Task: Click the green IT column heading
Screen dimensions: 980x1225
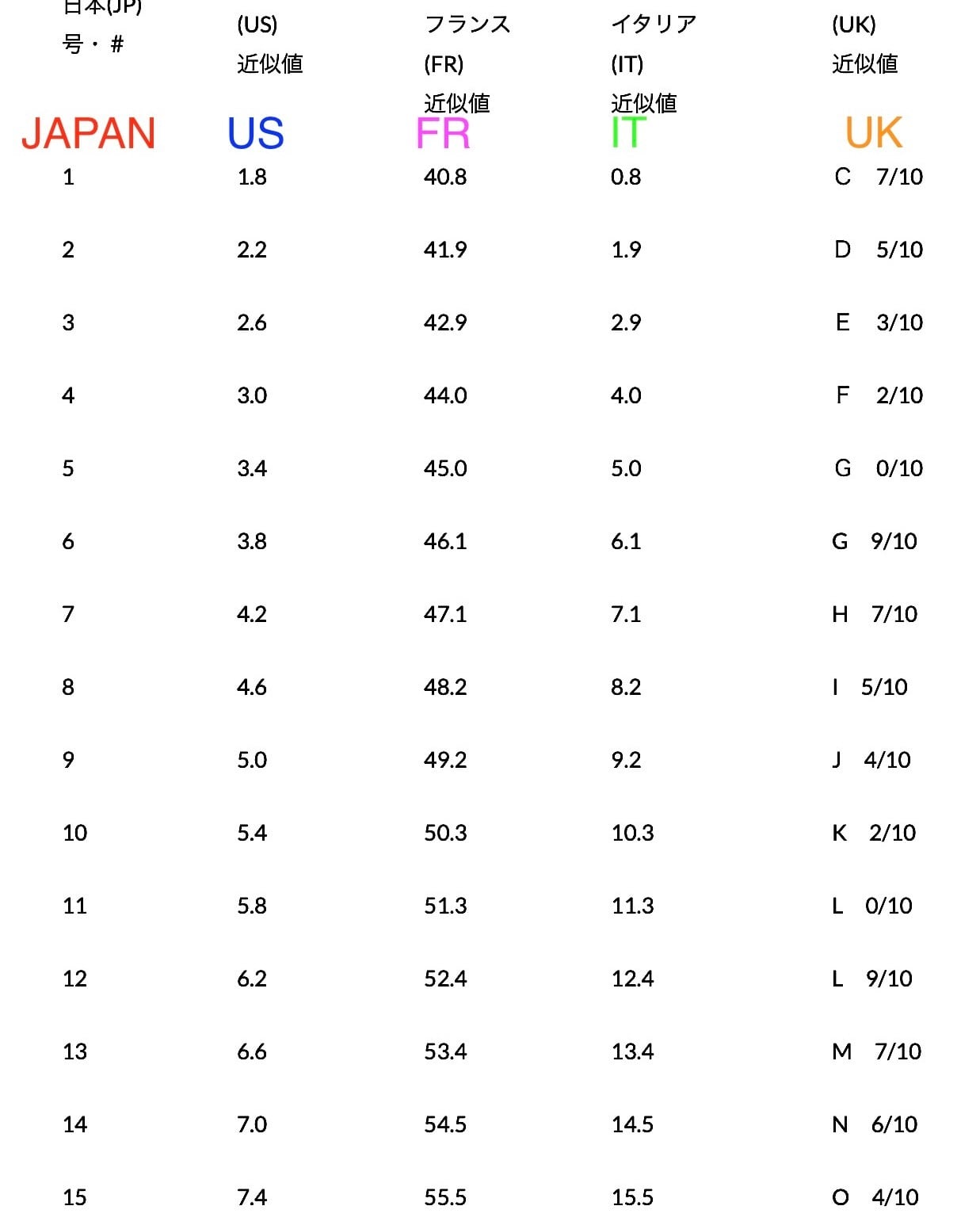Action: pyautogui.click(x=628, y=133)
